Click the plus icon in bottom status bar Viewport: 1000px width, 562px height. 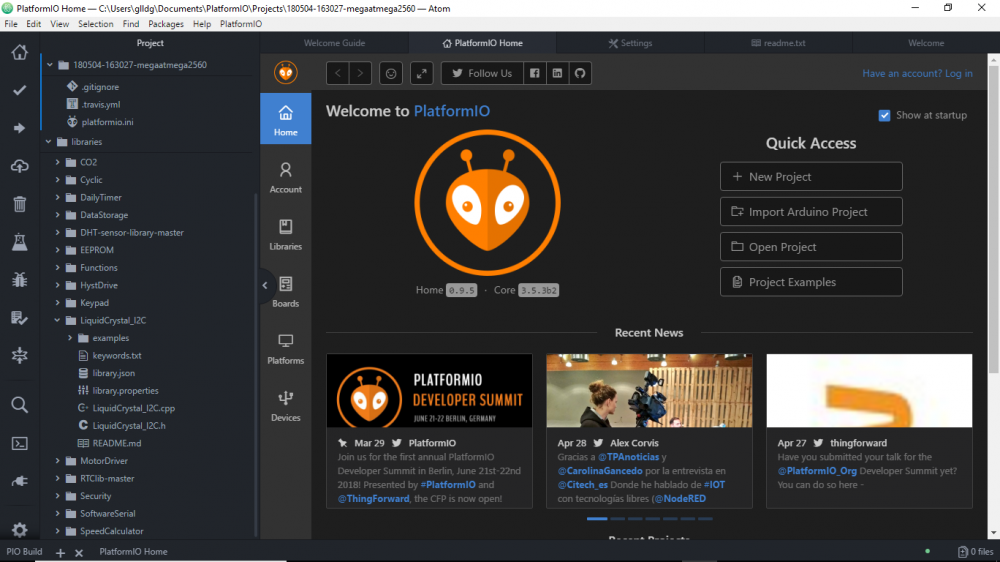point(60,552)
